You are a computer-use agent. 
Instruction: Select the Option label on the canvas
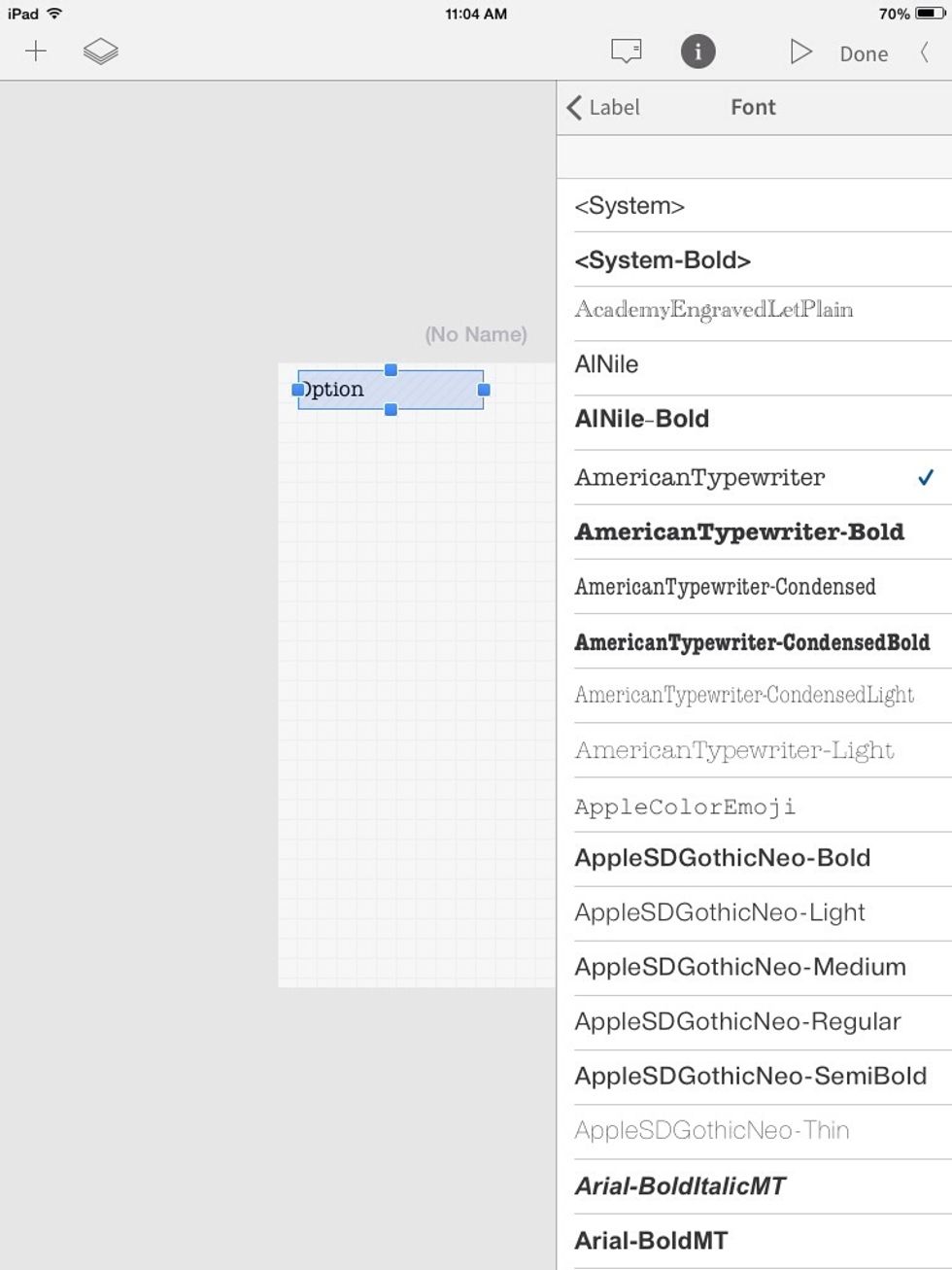pyautogui.click(x=391, y=389)
